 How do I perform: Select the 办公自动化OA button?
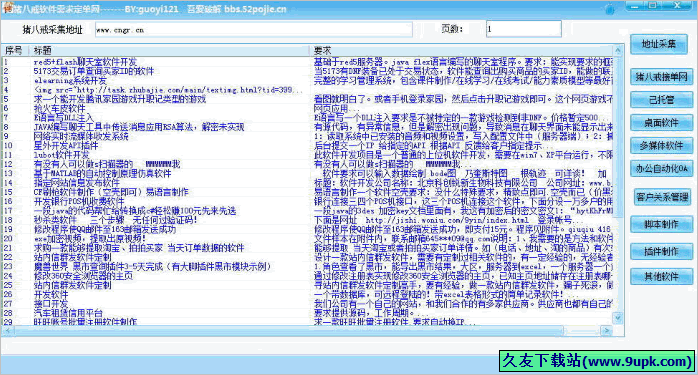pos(661,169)
